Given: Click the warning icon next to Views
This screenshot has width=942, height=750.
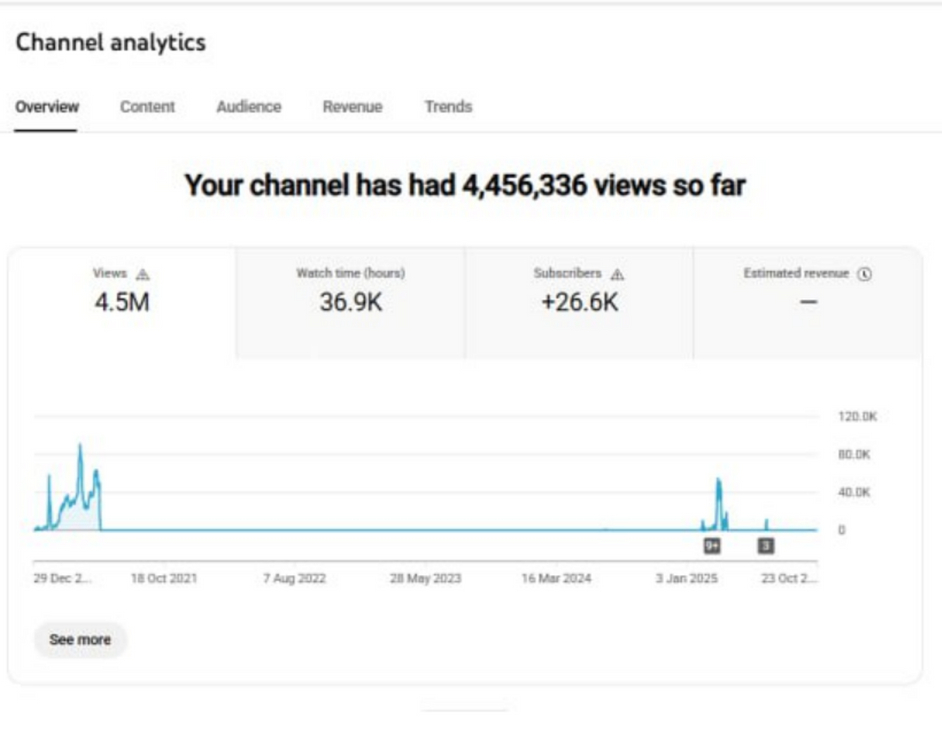Looking at the screenshot, I should coord(142,274).
